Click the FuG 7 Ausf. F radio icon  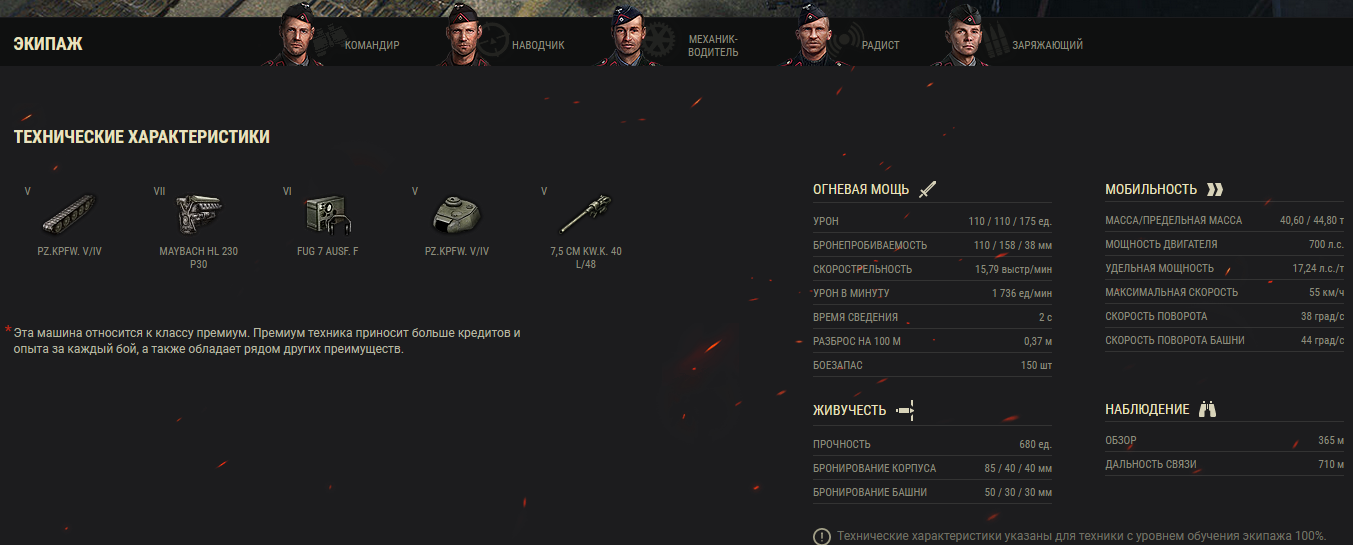point(327,213)
